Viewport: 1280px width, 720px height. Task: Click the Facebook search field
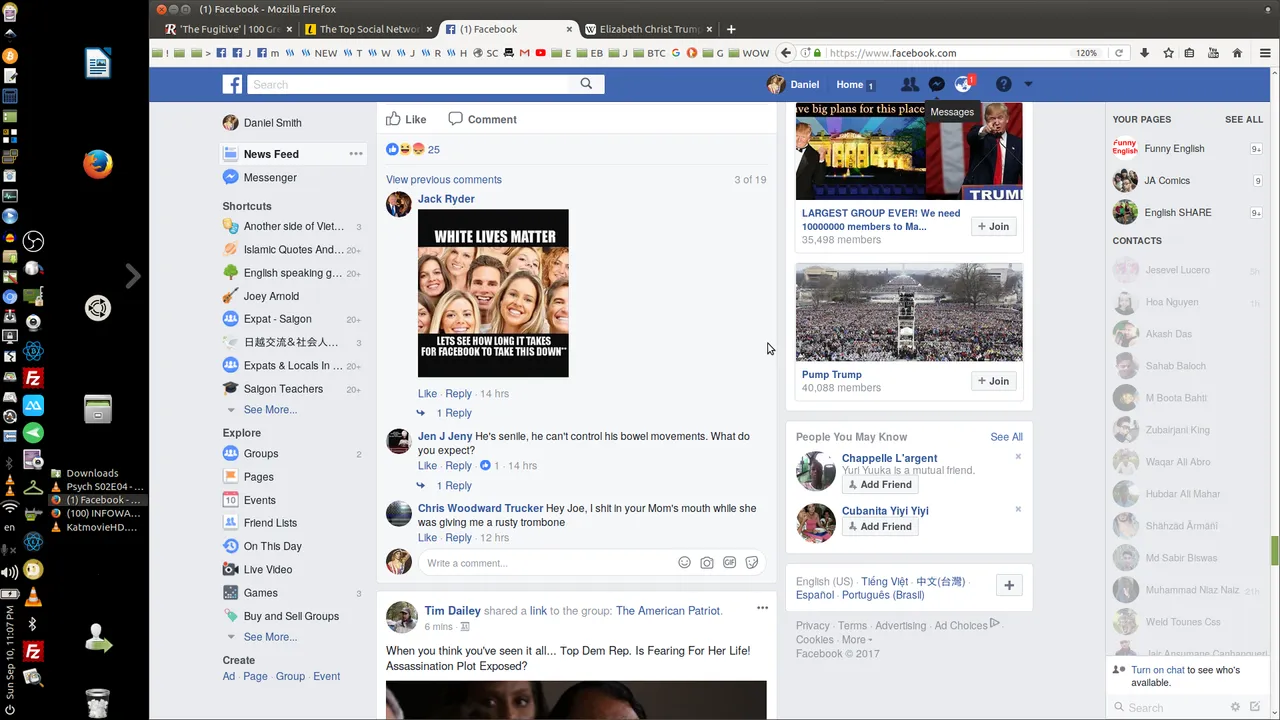pyautogui.click(x=409, y=85)
